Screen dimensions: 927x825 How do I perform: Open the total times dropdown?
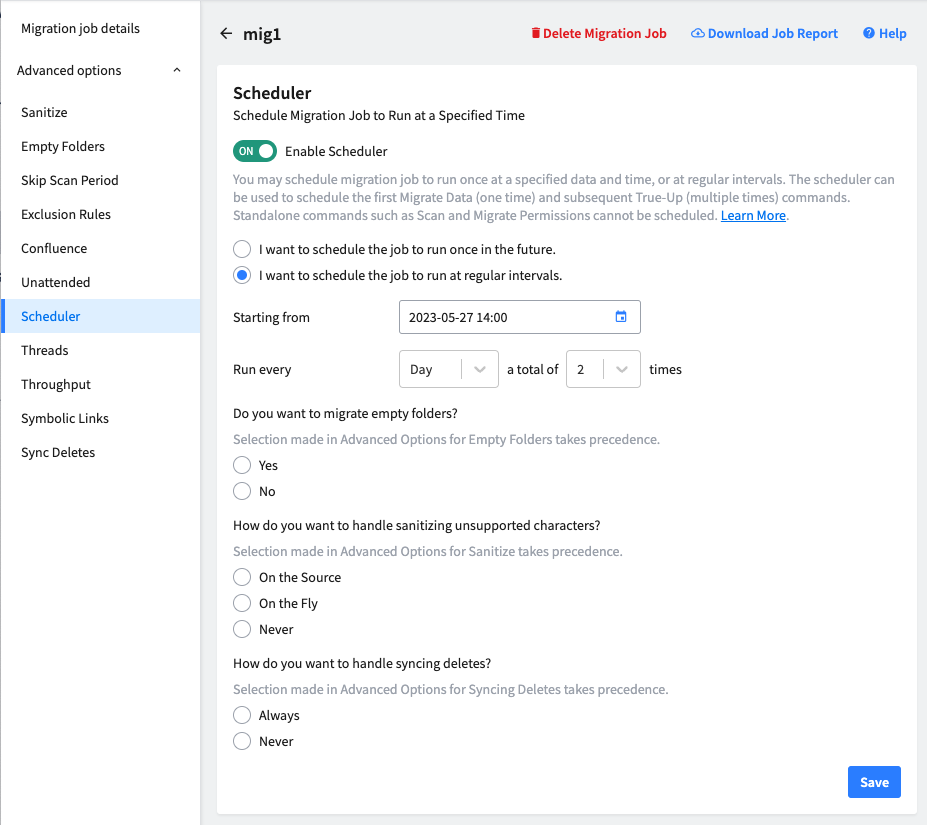[603, 369]
